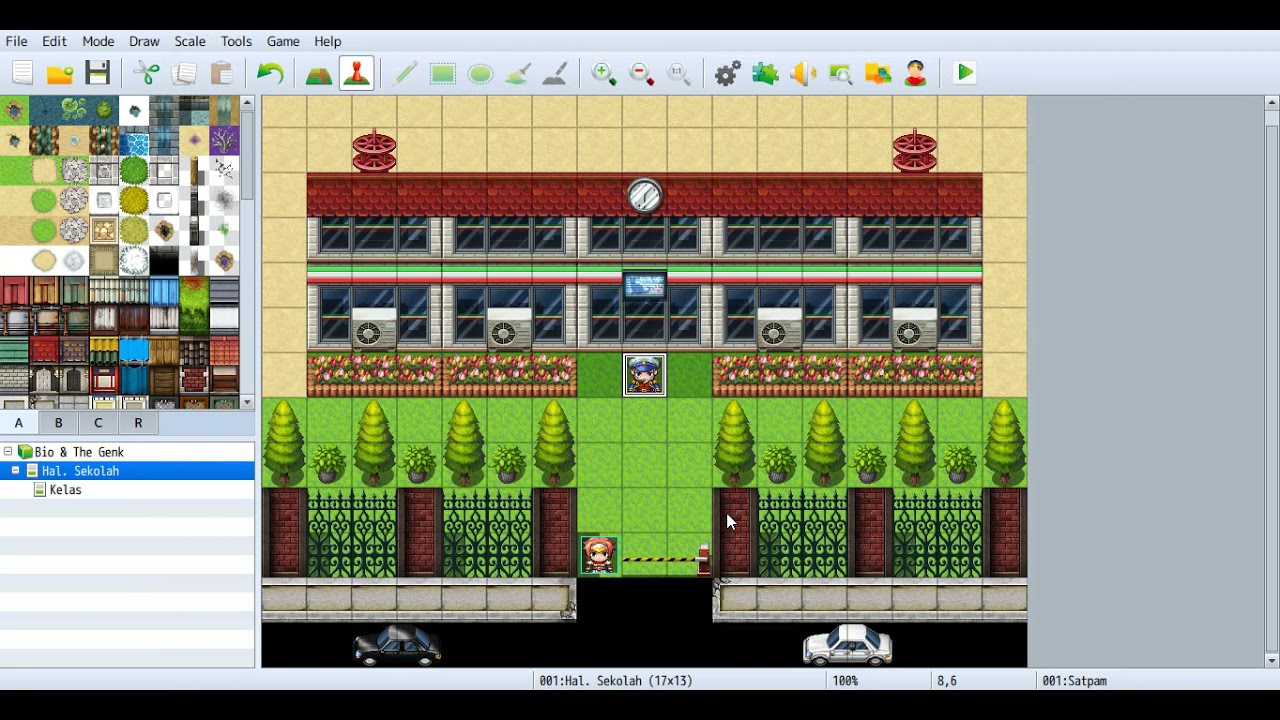
Task: Select the Shadow Pen tool
Action: tap(555, 73)
